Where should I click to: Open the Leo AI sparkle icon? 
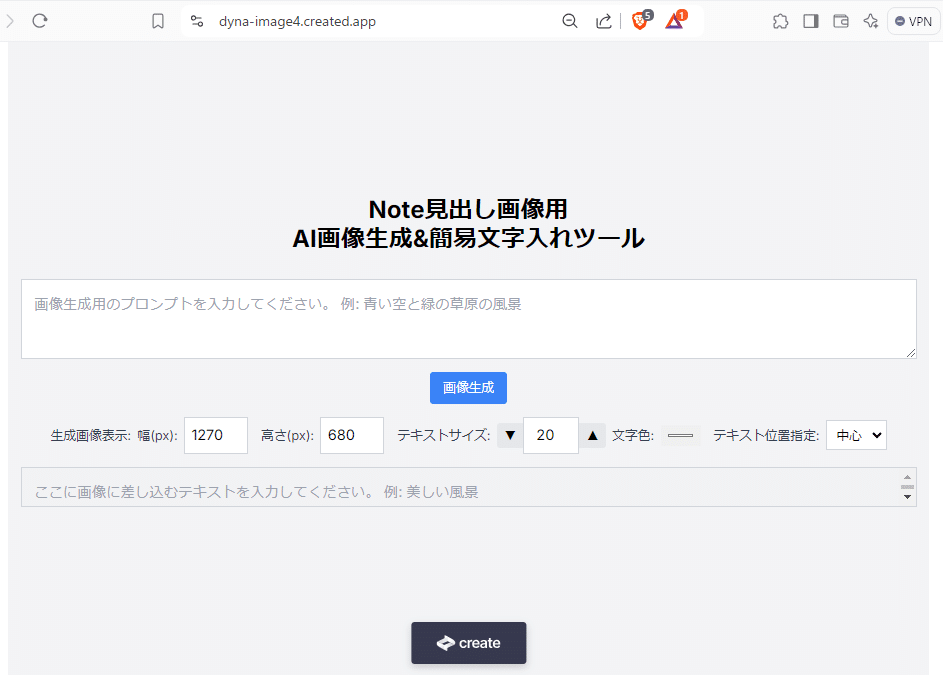point(870,22)
